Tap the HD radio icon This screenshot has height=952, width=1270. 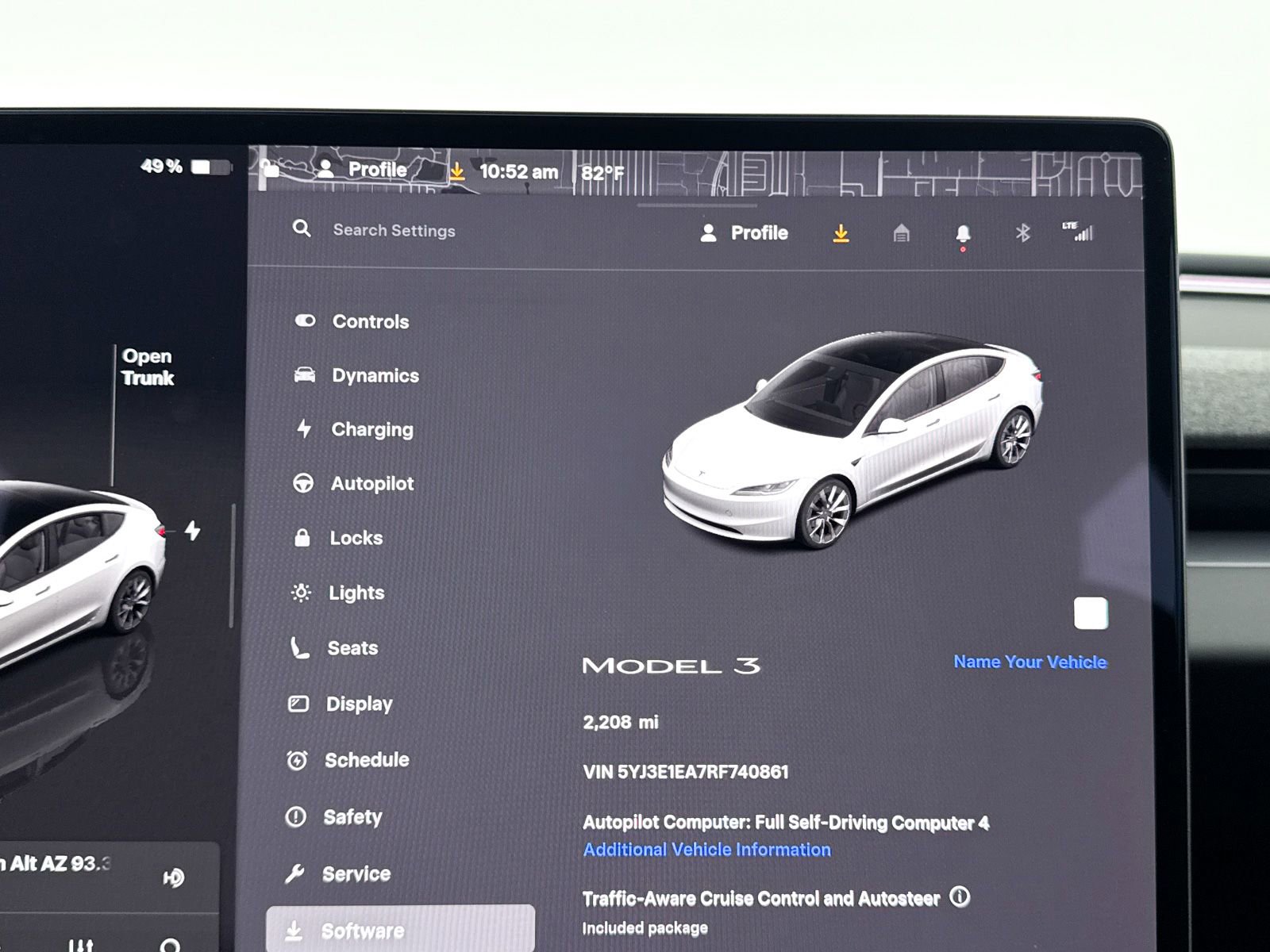pyautogui.click(x=173, y=877)
